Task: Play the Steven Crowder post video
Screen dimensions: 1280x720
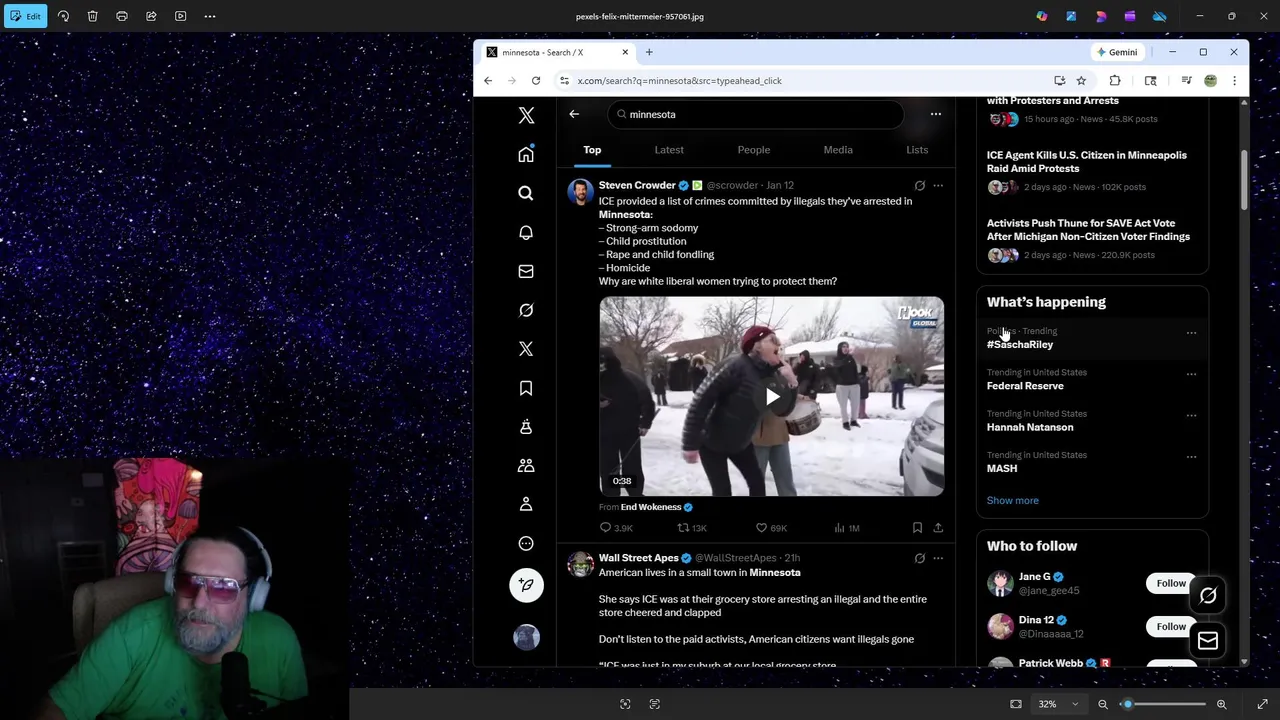Action: [x=772, y=397]
